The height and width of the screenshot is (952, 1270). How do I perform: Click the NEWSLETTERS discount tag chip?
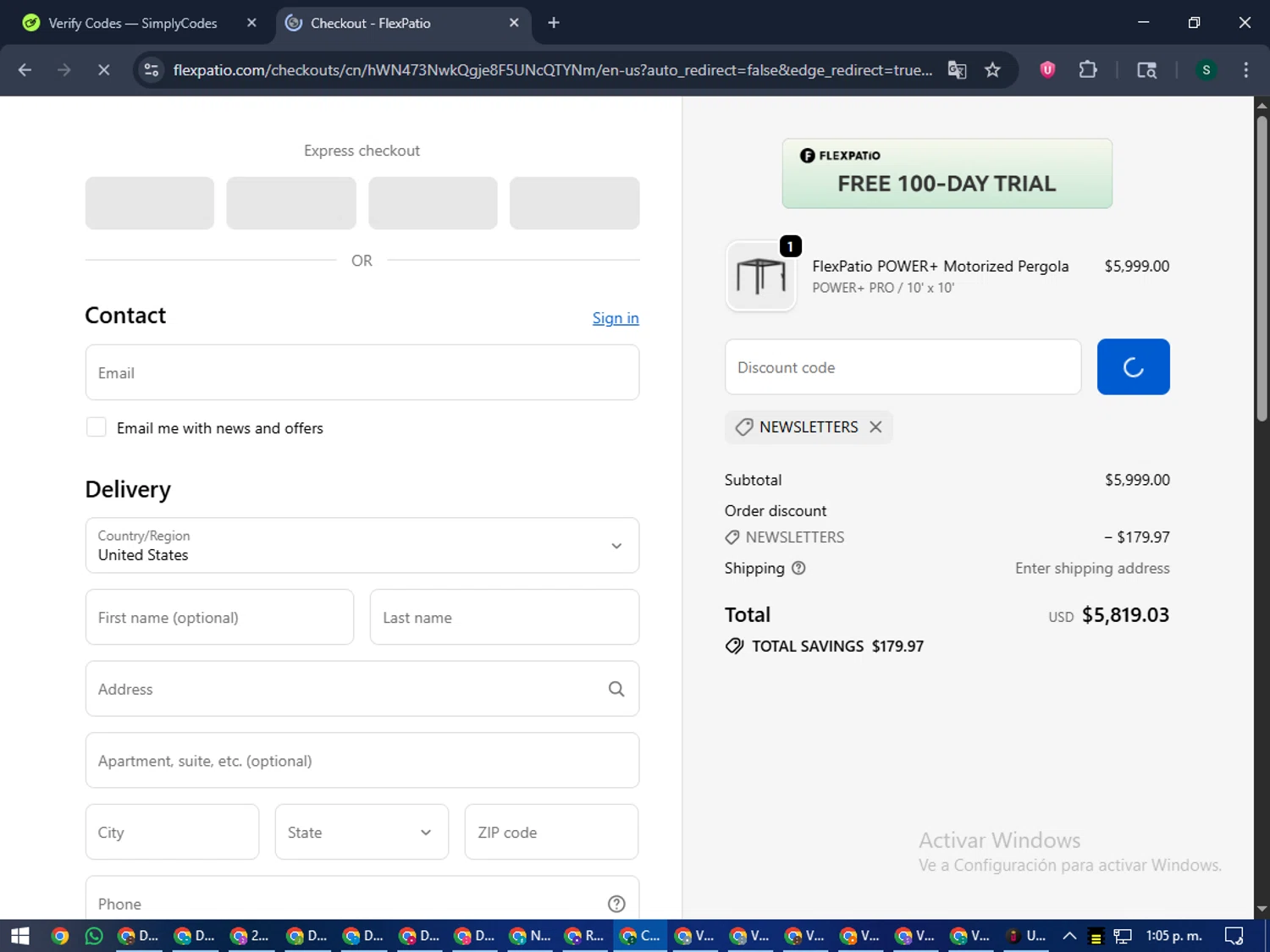(x=809, y=427)
